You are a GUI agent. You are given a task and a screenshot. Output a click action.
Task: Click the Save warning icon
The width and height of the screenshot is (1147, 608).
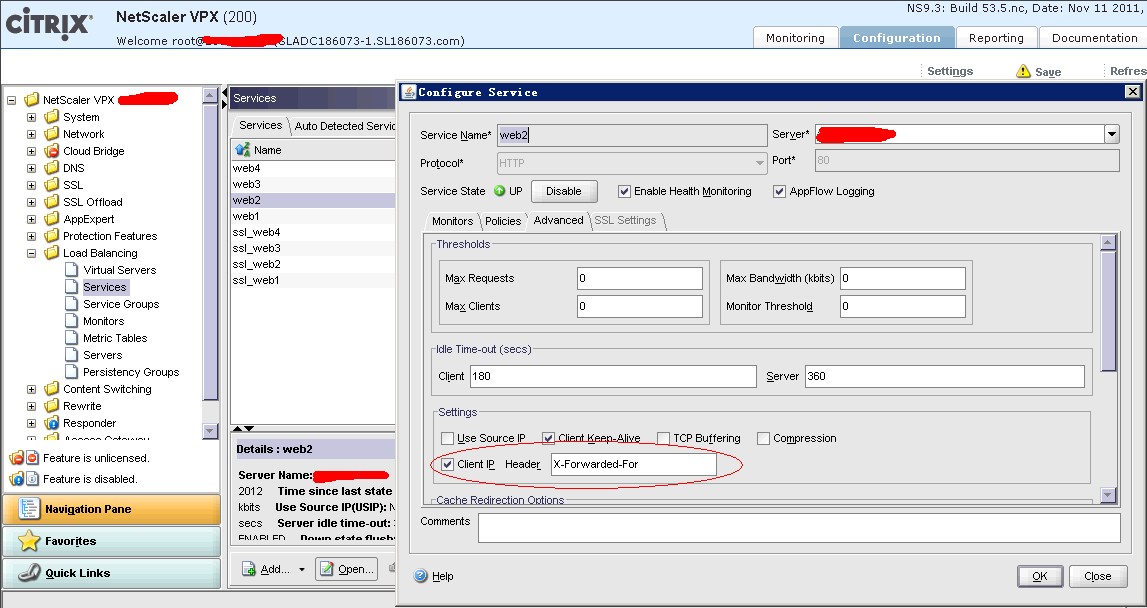click(1023, 71)
